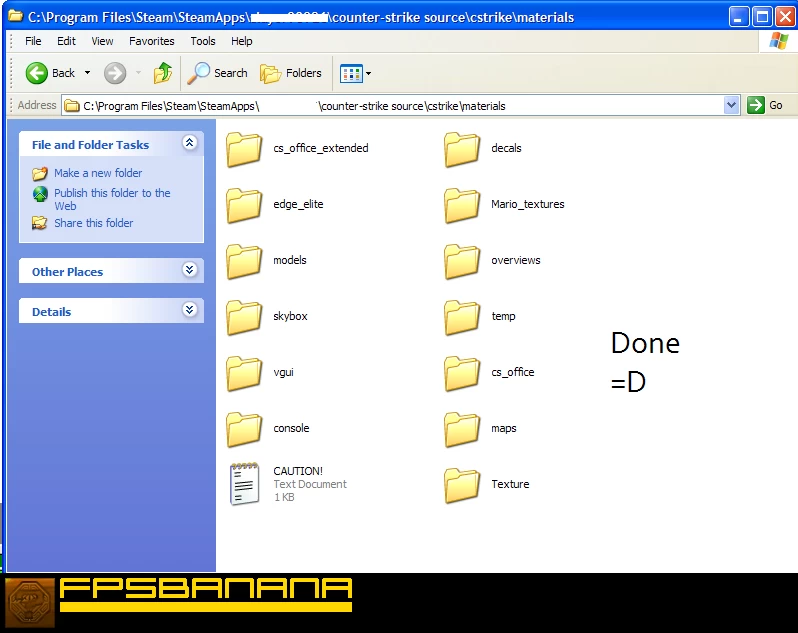Open the Mario_textures folder

[x=462, y=205]
